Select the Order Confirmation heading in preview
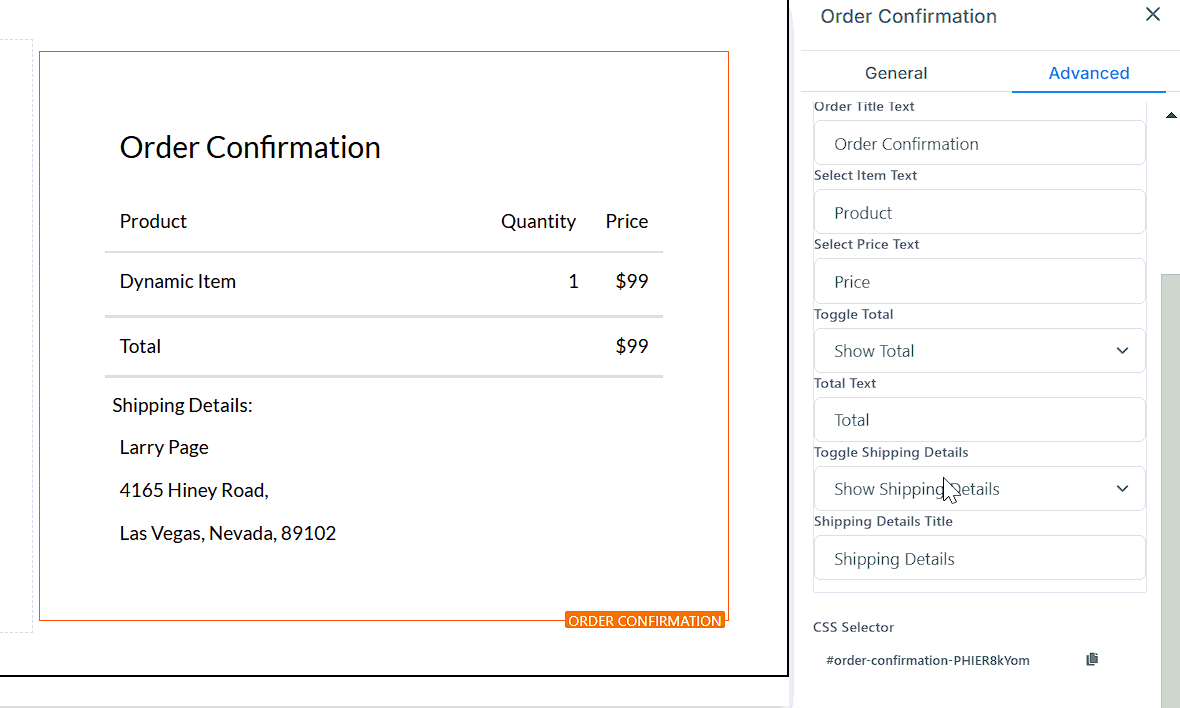1180x708 pixels. tap(250, 148)
